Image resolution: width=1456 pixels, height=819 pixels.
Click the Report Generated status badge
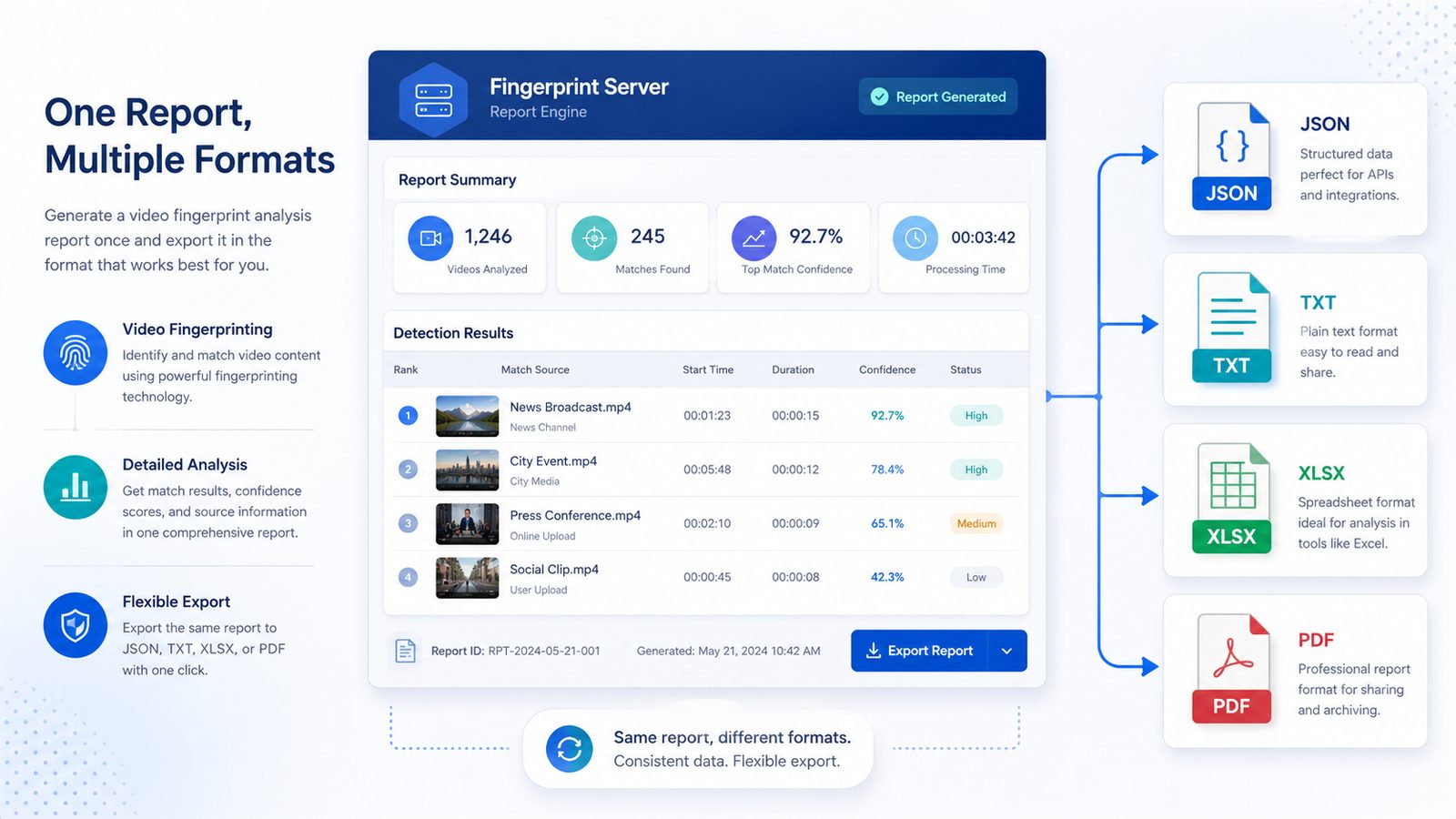coord(938,96)
